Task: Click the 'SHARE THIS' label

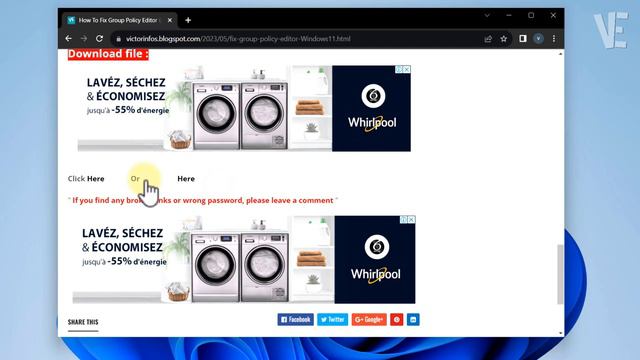Action: click(83, 322)
